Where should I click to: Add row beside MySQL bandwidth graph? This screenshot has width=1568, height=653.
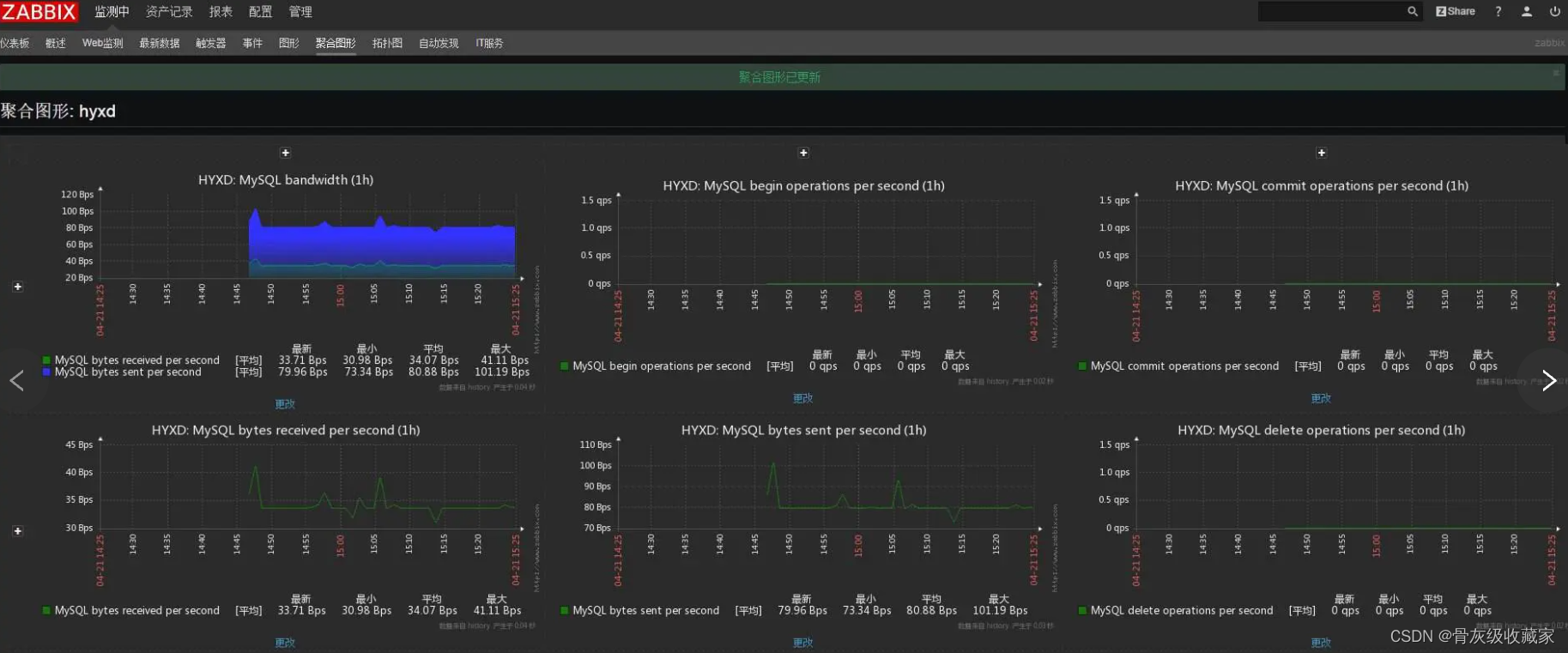pyautogui.click(x=18, y=287)
